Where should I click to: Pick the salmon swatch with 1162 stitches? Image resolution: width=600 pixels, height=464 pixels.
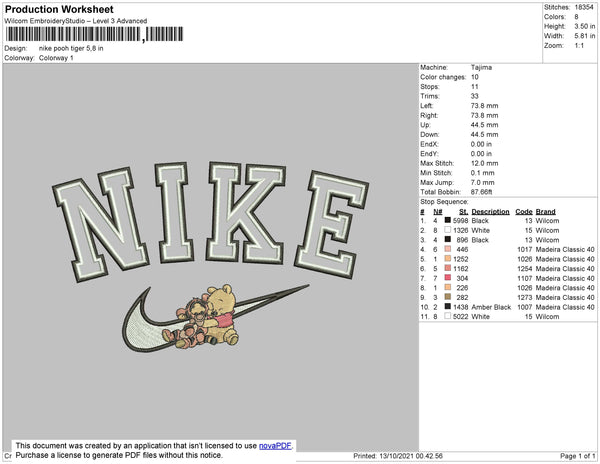(447, 268)
